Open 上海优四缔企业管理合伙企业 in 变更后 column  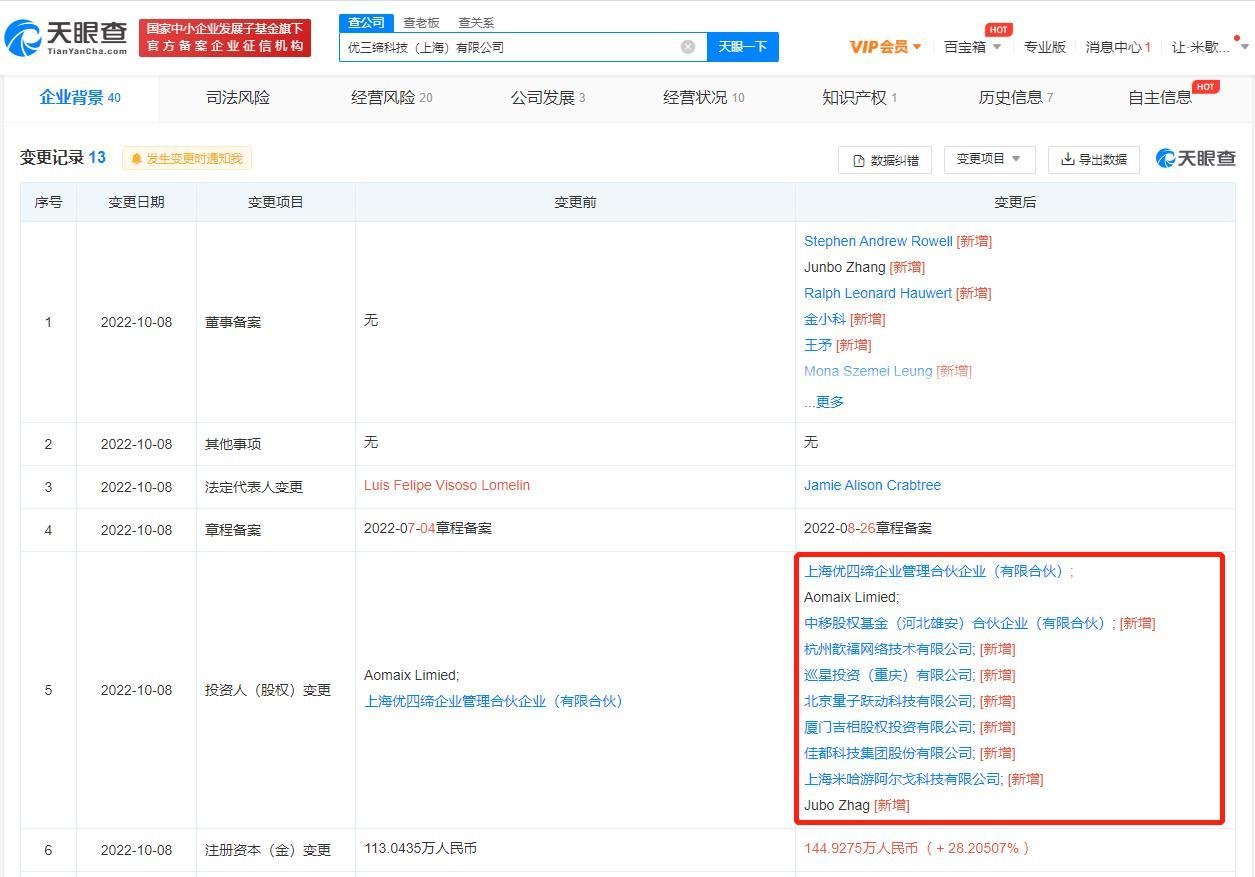point(935,571)
